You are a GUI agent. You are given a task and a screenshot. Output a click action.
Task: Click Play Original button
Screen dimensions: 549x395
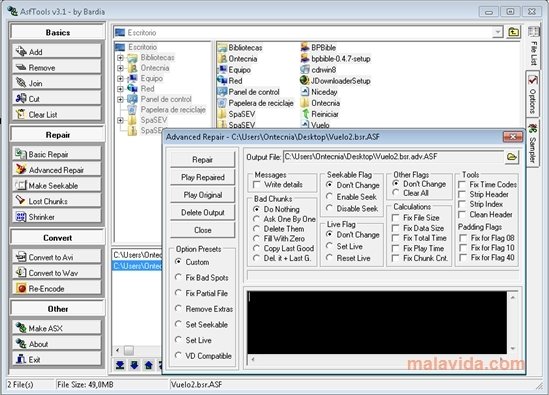[202, 195]
